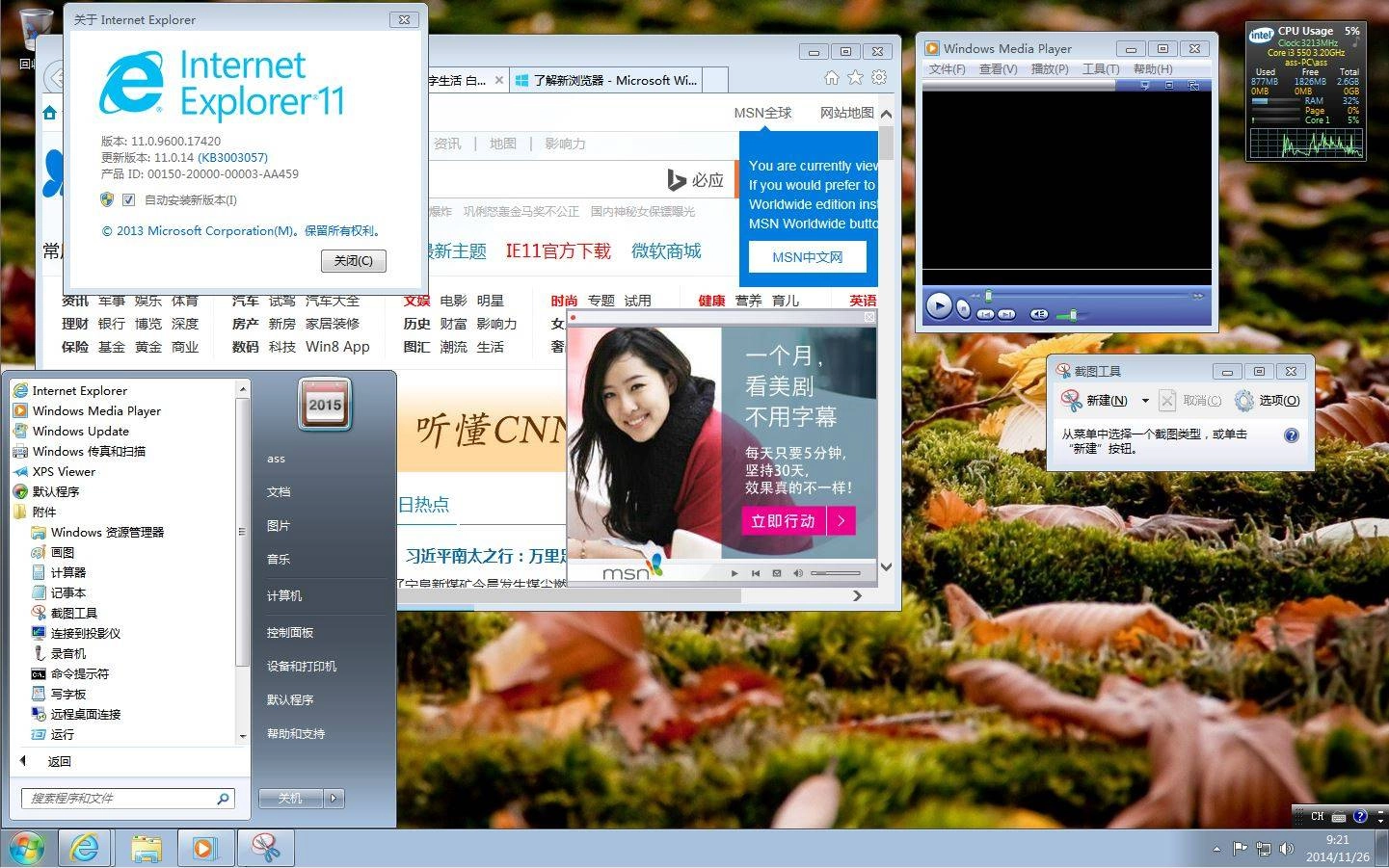Click the horizontal scrollbar right arrow in IE
This screenshot has height=868, width=1389.
pyautogui.click(x=857, y=596)
